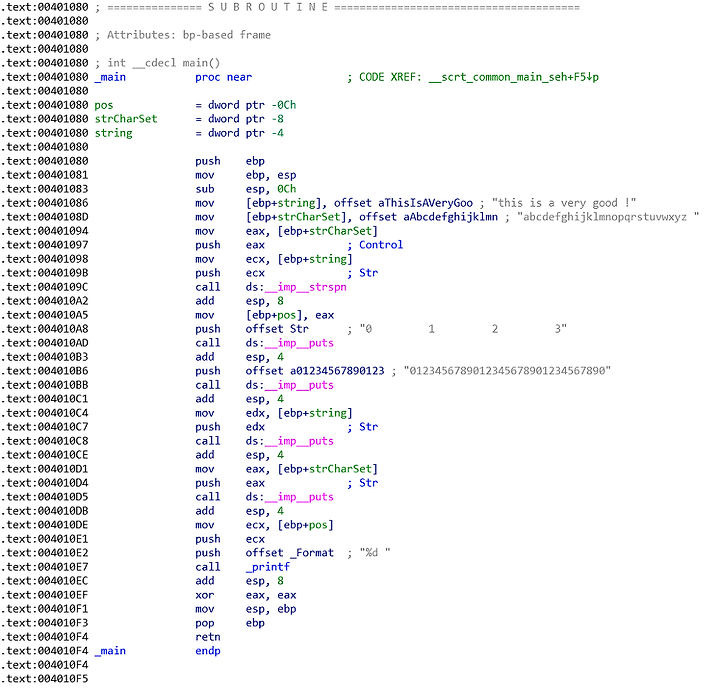Click the retn instruction
The width and height of the screenshot is (720, 688).
tap(208, 637)
